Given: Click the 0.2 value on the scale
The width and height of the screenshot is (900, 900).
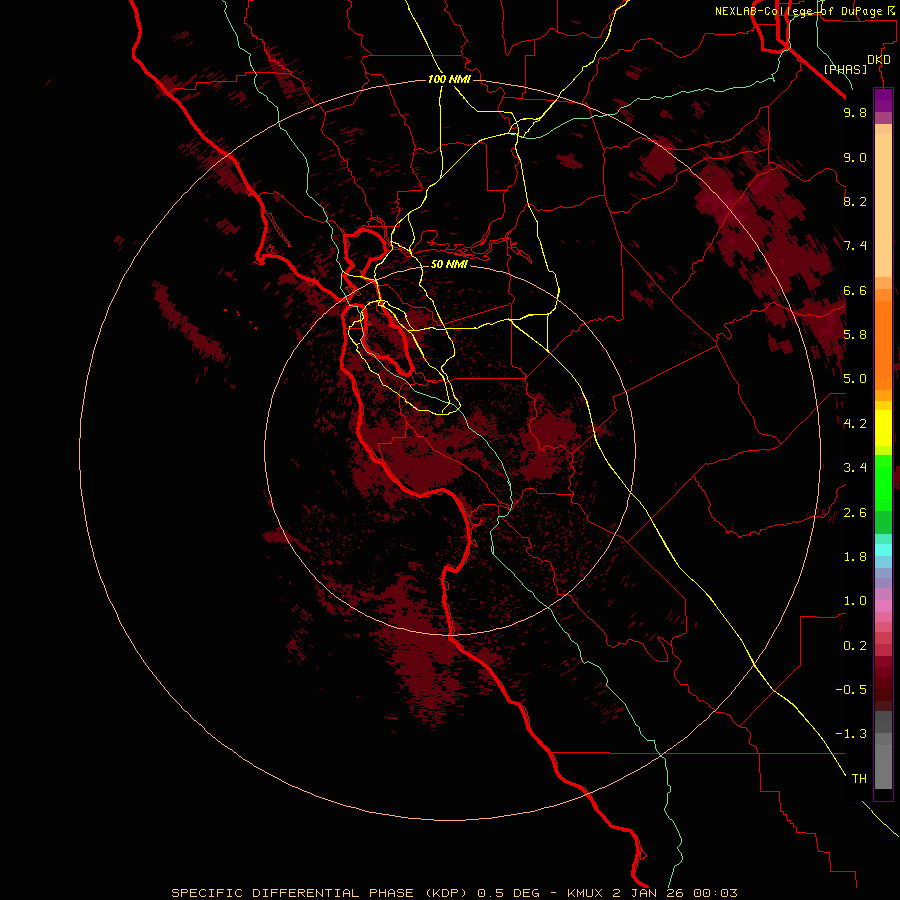Looking at the screenshot, I should click(855, 646).
